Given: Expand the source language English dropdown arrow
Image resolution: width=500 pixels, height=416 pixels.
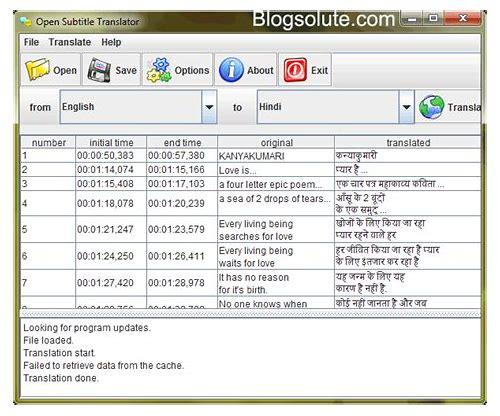Looking at the screenshot, I should 209,107.
